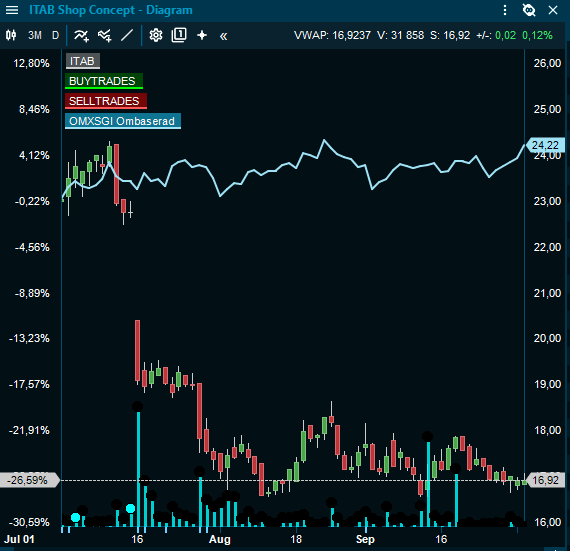Click the ITAB Shop Concept - Diagram title
Viewport: 570px width, 551px height.
click(x=111, y=10)
